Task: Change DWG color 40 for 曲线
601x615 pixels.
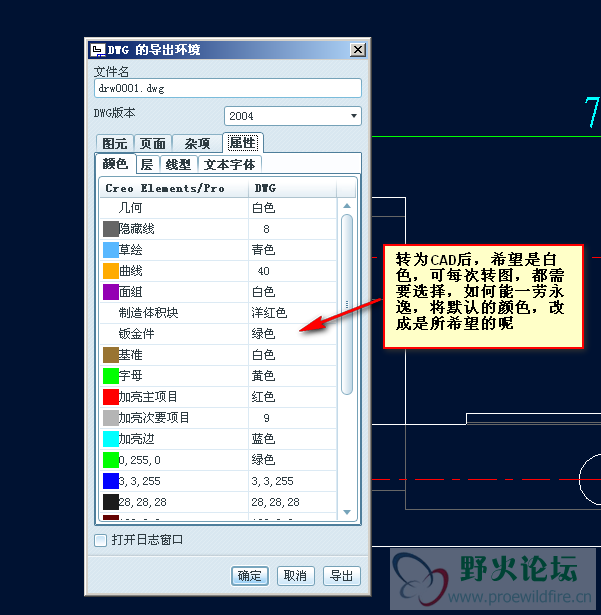Action: coord(292,271)
